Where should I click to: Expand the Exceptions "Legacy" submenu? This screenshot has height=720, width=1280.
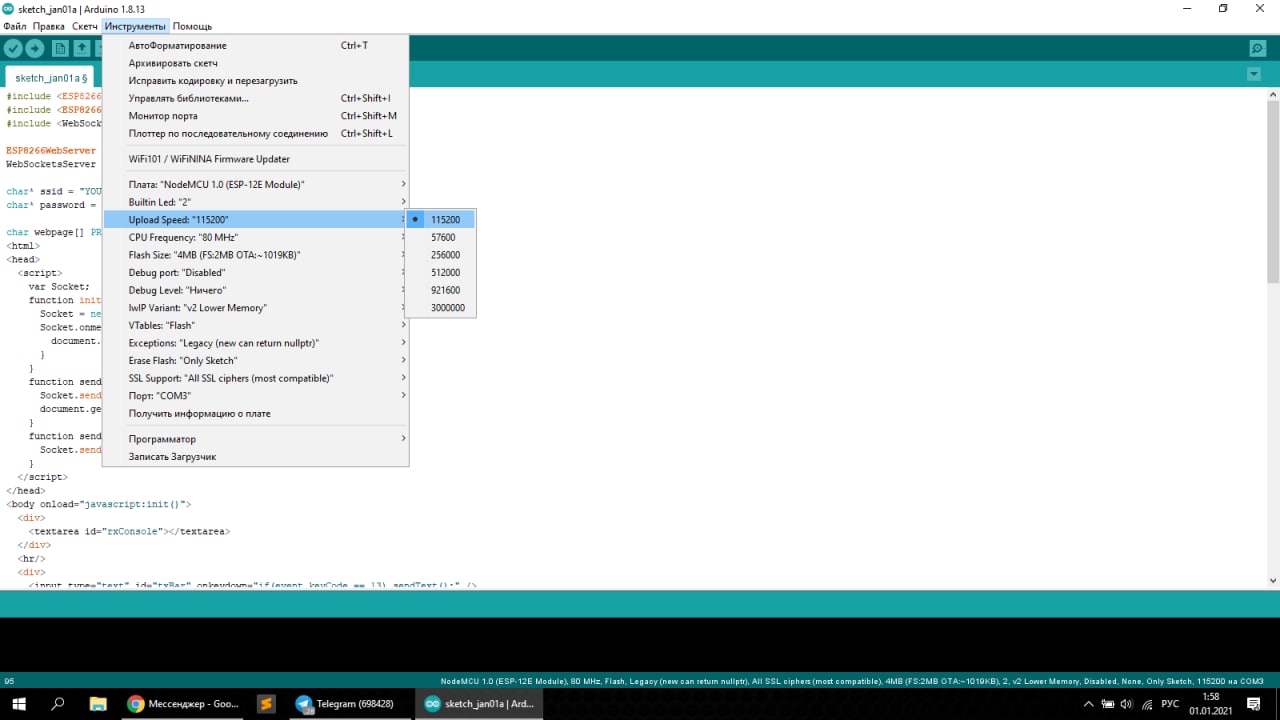coord(256,343)
